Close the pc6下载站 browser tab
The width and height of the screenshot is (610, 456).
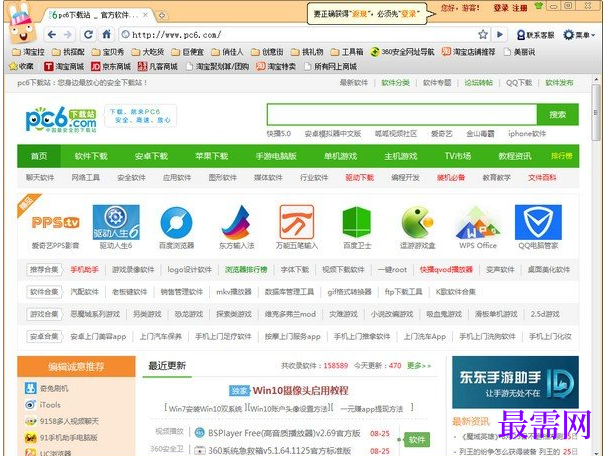point(145,15)
